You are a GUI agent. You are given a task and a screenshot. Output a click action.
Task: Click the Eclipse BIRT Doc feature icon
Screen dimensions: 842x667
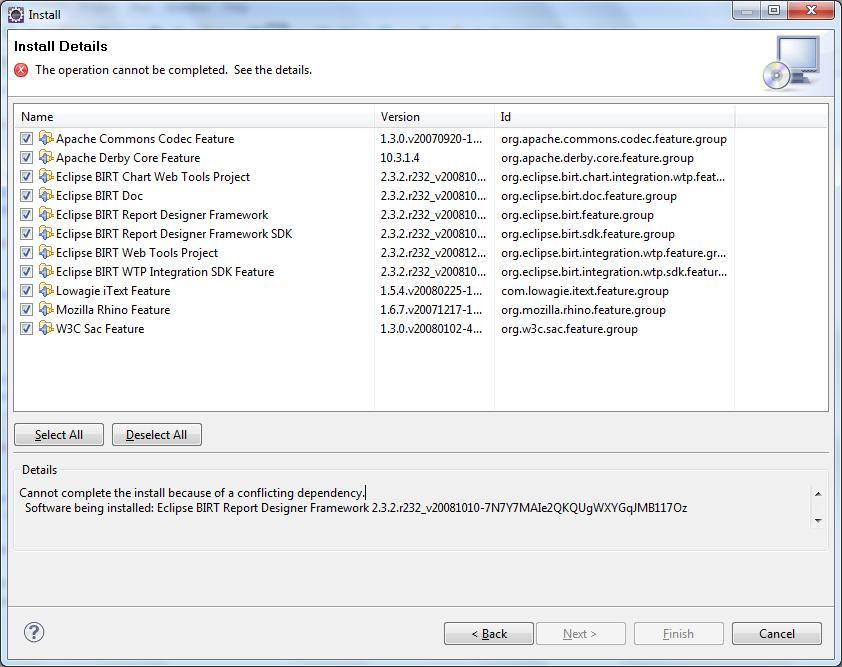coord(47,195)
